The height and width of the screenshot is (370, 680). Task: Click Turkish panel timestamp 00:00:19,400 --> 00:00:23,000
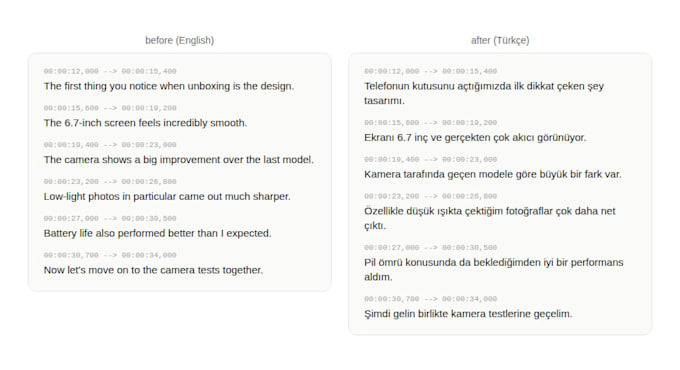click(x=431, y=160)
